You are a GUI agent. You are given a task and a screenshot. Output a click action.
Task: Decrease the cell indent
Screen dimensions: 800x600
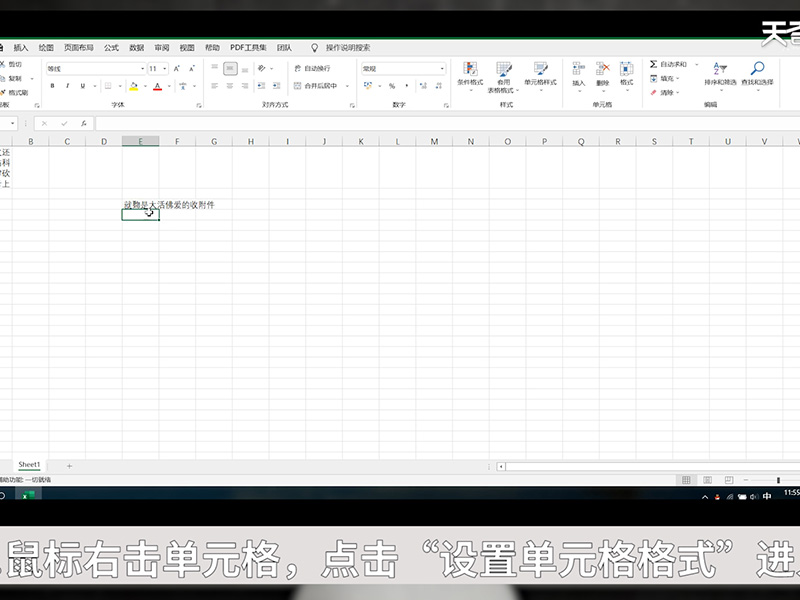pos(261,86)
